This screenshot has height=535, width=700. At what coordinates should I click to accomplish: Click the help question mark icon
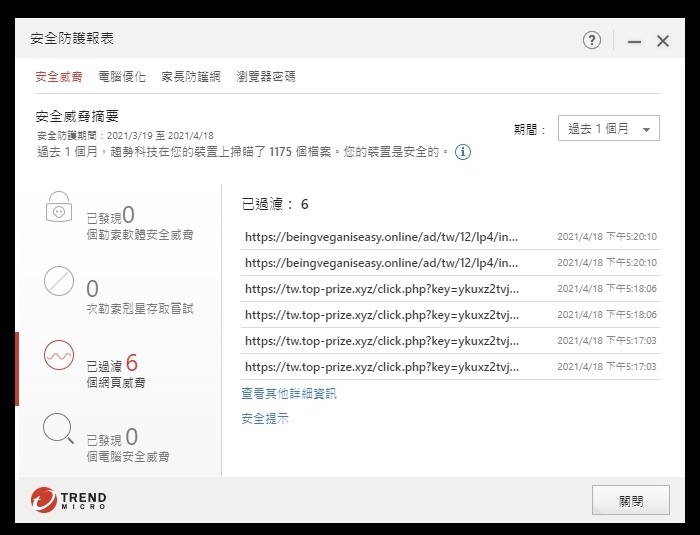592,40
